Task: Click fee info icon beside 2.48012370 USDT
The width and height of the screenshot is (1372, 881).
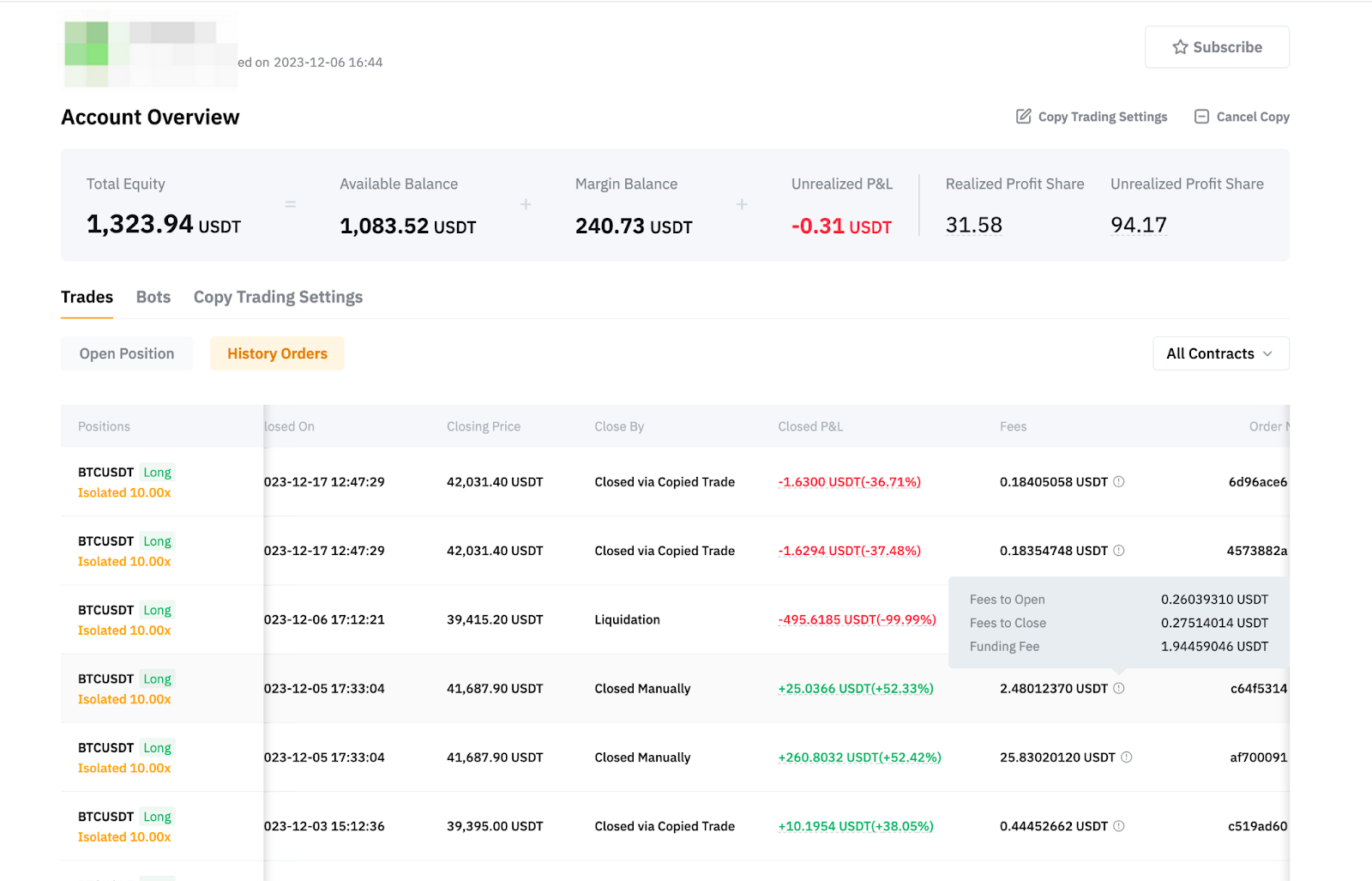Action: [x=1119, y=689]
